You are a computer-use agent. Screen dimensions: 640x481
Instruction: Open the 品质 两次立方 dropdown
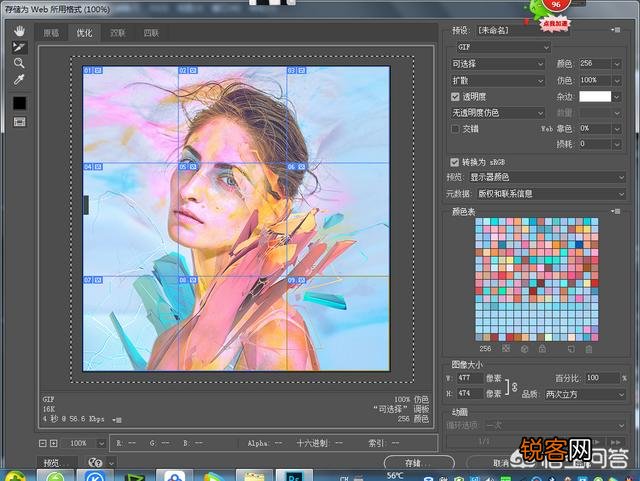pos(584,394)
